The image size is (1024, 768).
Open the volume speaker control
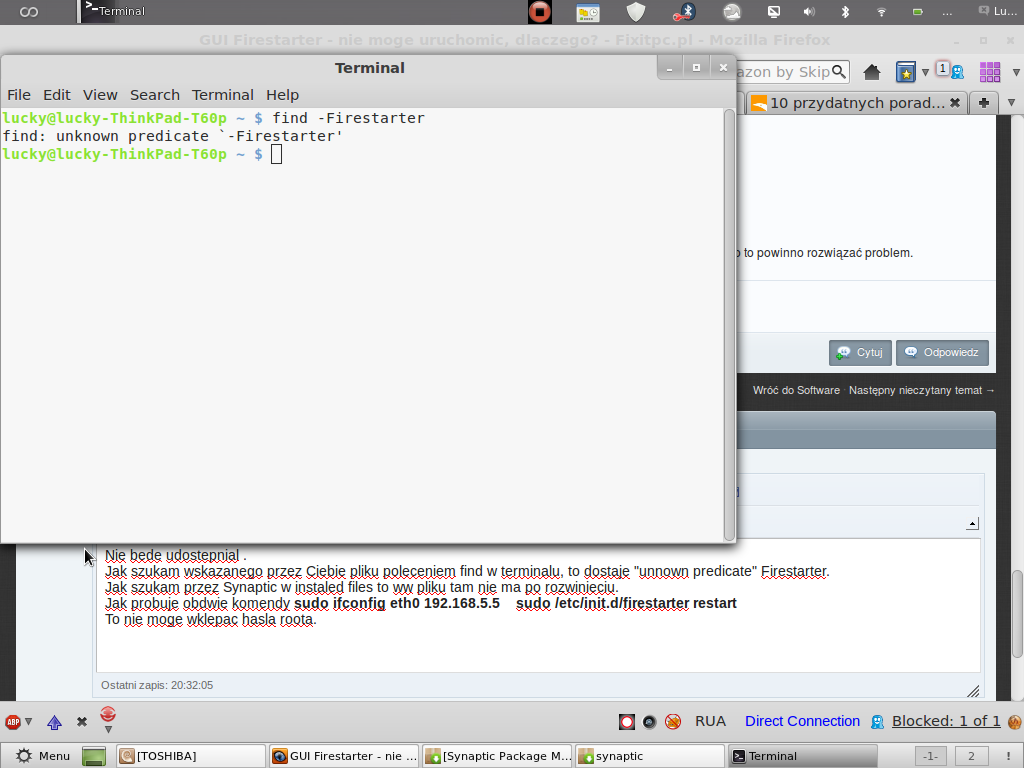[809, 12]
